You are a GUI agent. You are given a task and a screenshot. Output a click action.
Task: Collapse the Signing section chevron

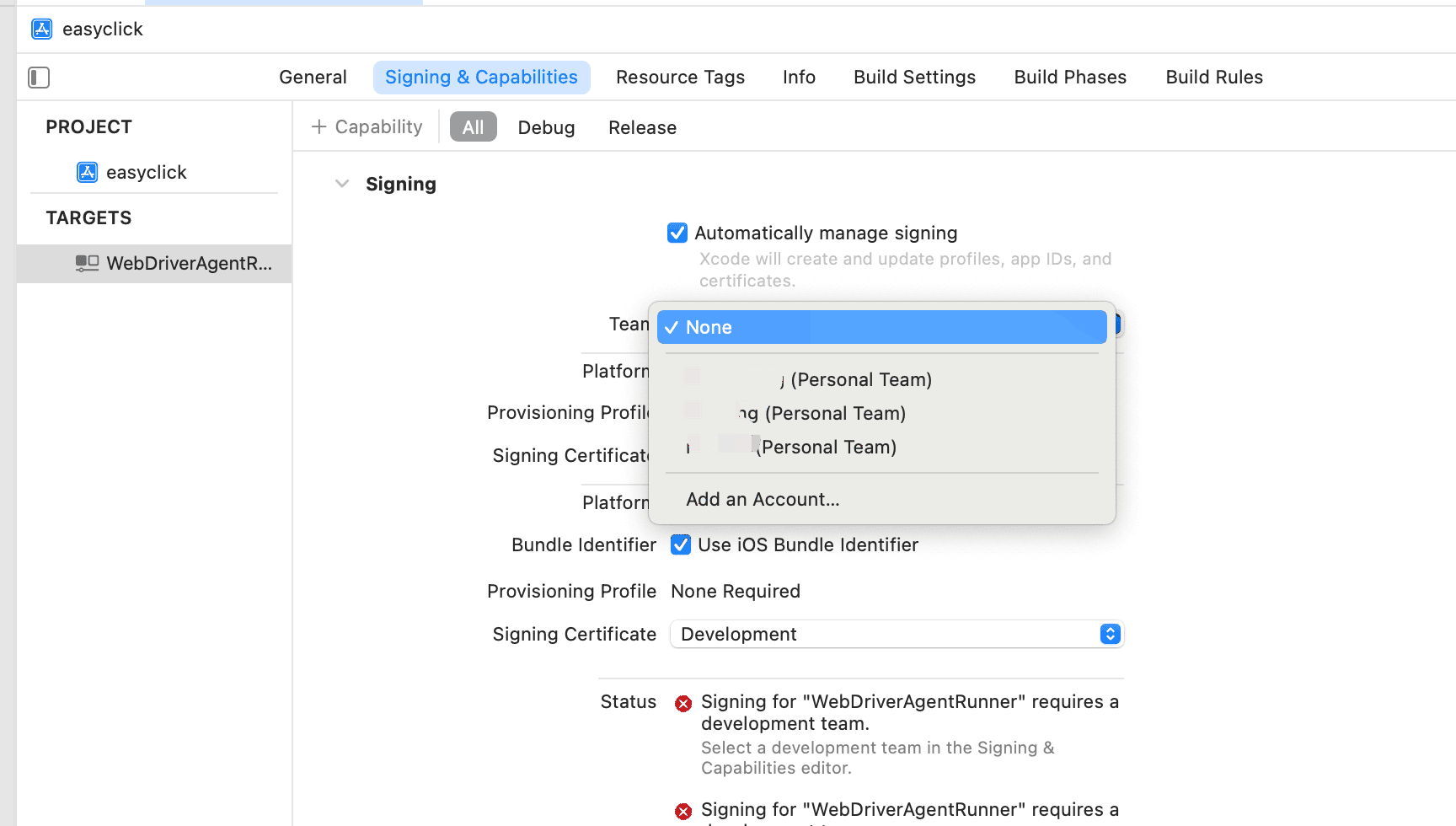tap(341, 184)
